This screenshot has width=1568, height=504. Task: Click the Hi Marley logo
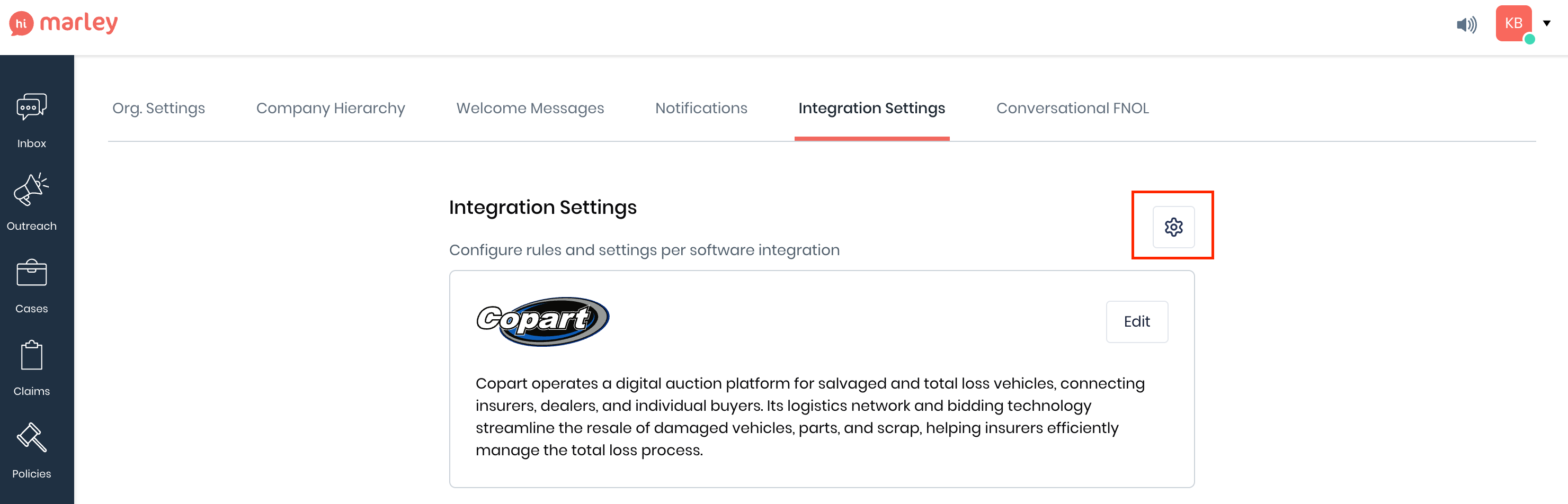tap(64, 23)
